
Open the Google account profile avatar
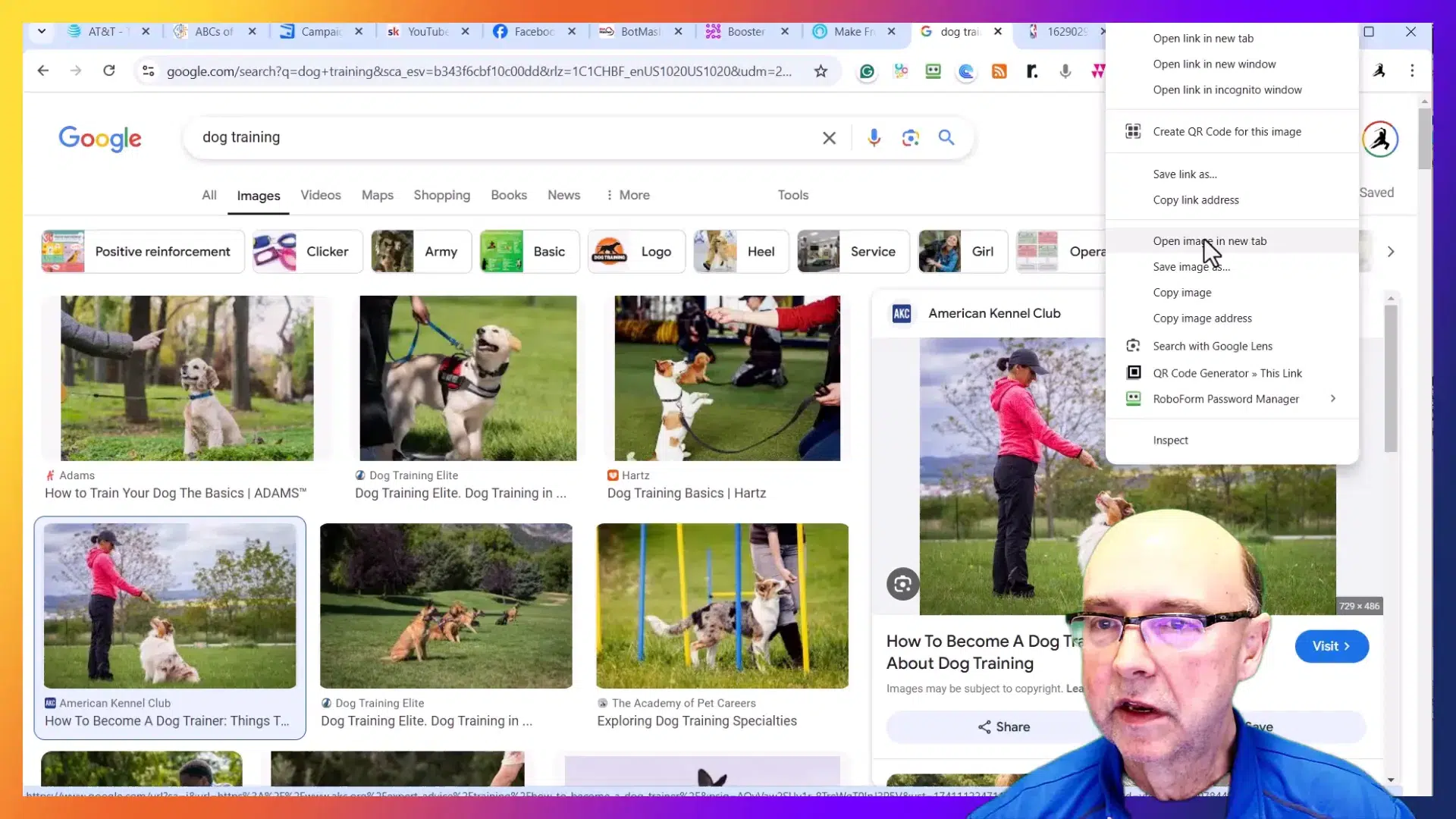(x=1380, y=139)
